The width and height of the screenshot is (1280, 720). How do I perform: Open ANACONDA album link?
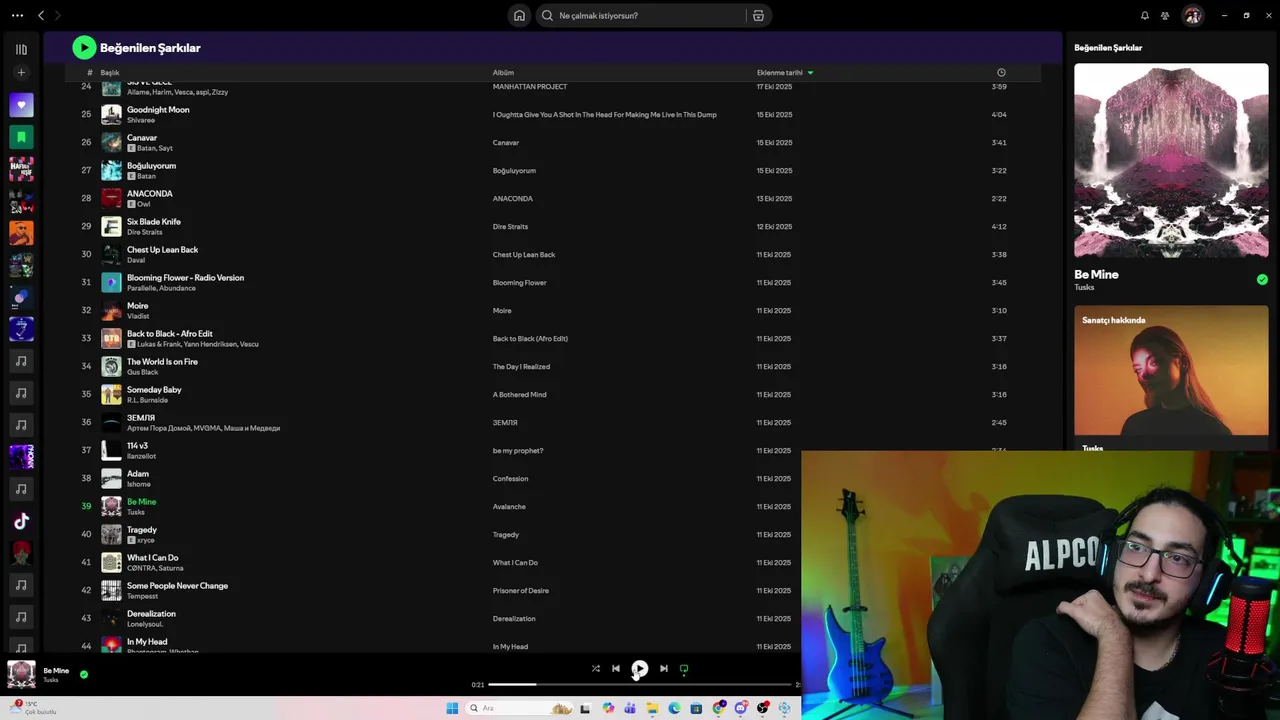click(513, 198)
